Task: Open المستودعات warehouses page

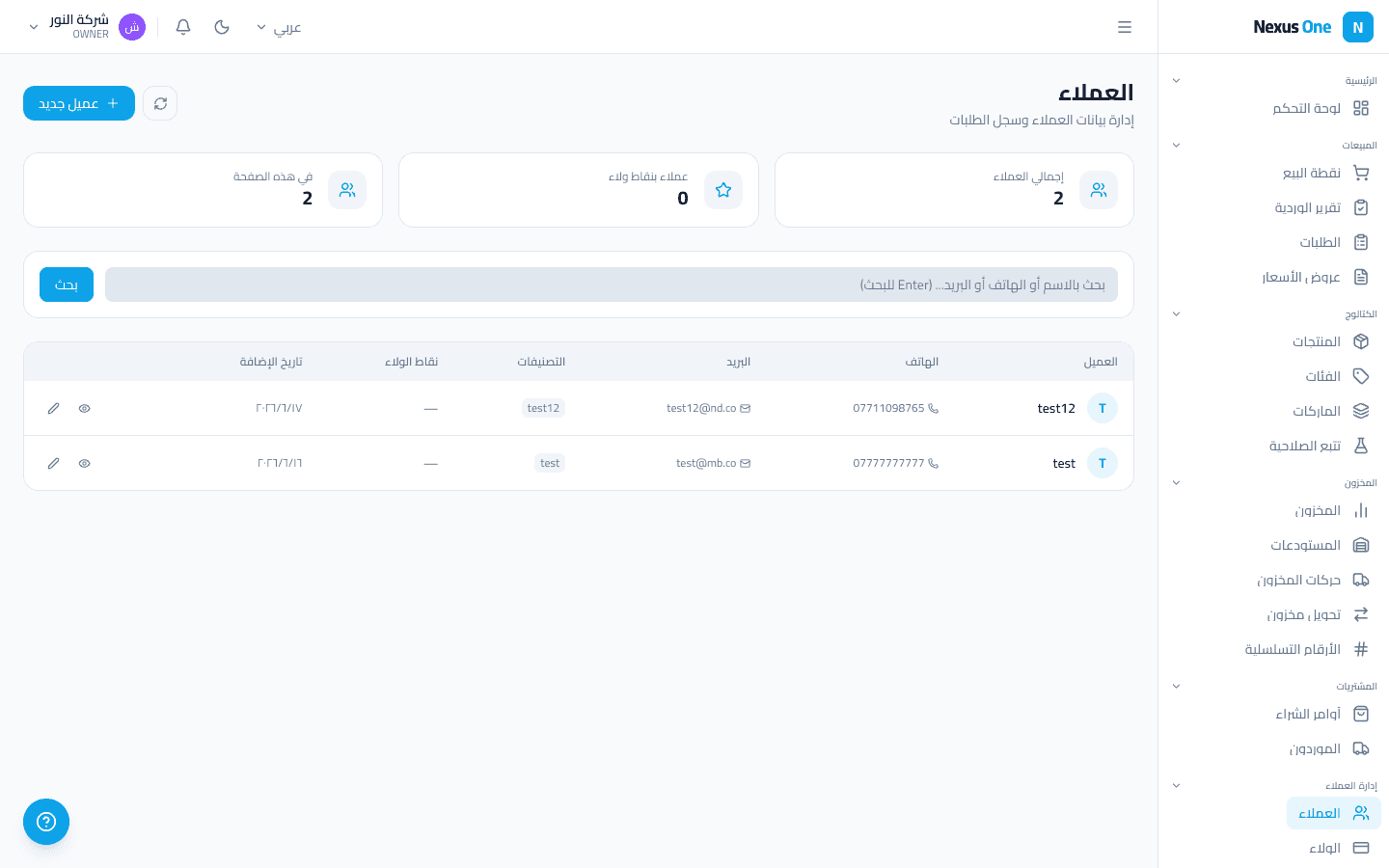Action: 1321,545
